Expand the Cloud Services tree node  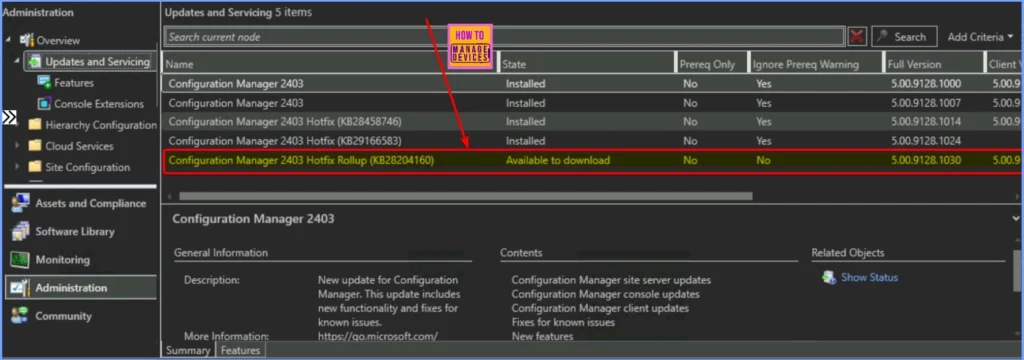17,146
